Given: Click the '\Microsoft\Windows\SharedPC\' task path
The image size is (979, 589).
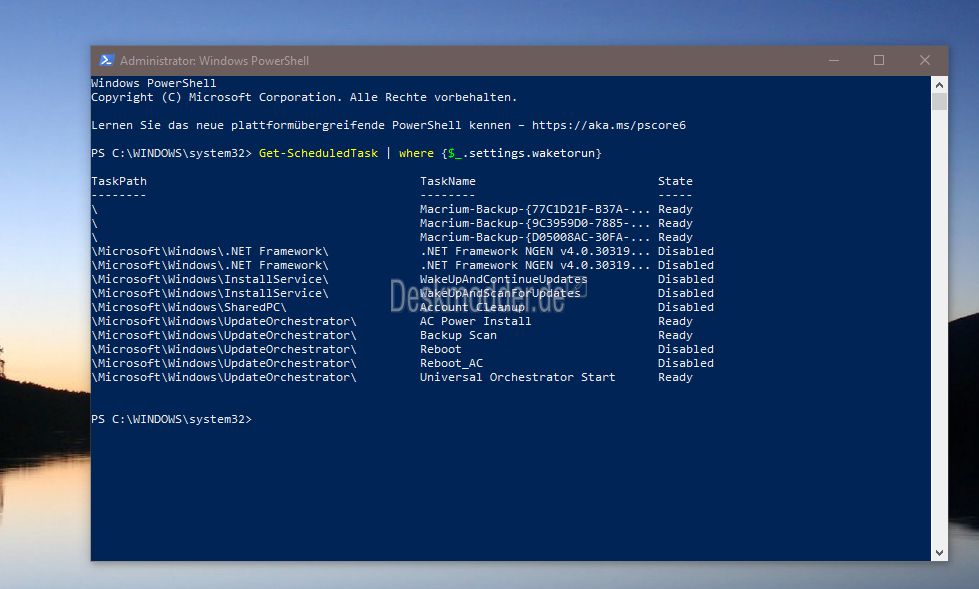Looking at the screenshot, I should (189, 307).
